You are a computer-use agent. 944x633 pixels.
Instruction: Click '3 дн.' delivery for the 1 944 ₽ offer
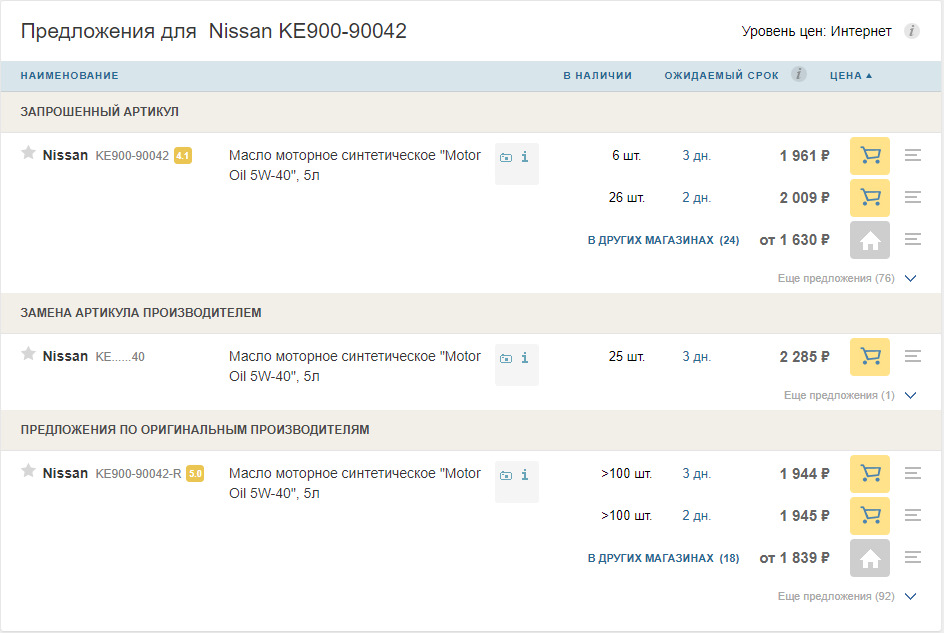coord(696,474)
